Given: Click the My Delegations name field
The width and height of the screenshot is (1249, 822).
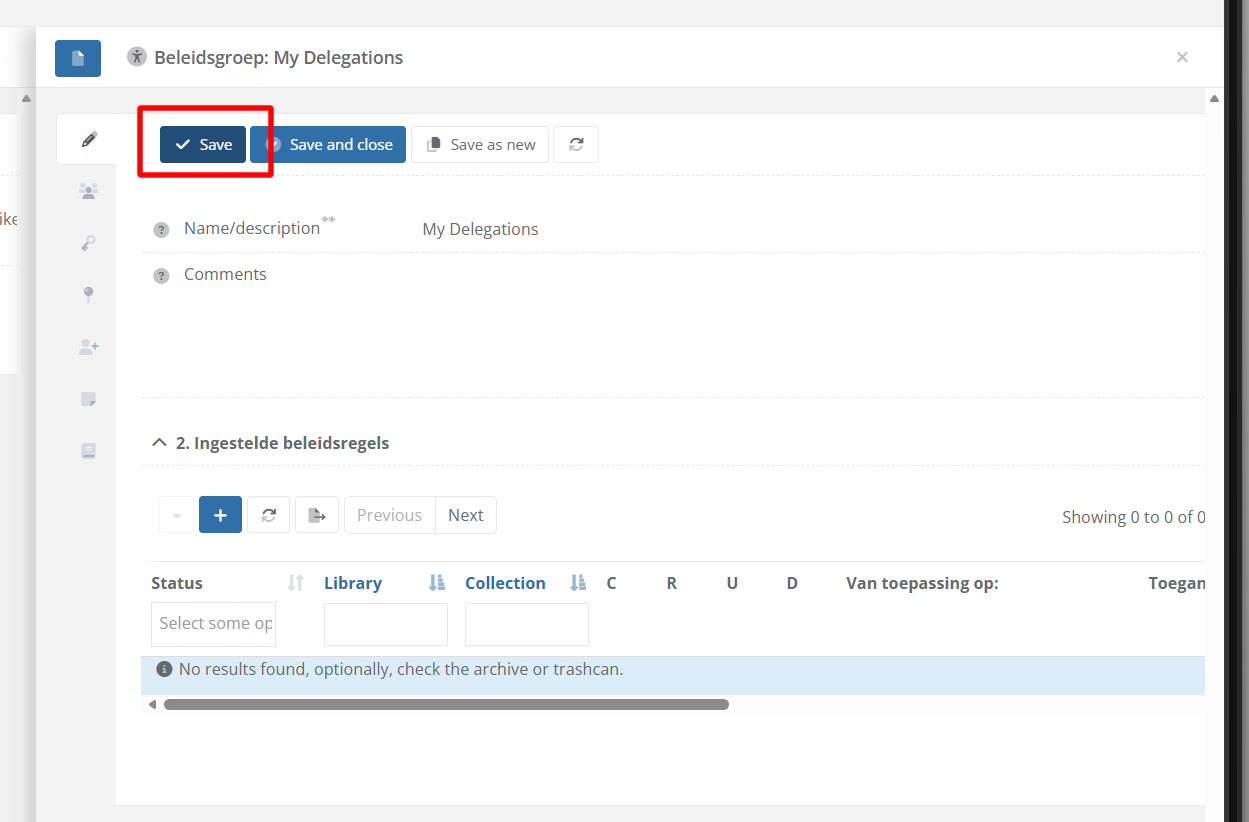Looking at the screenshot, I should click(x=480, y=229).
